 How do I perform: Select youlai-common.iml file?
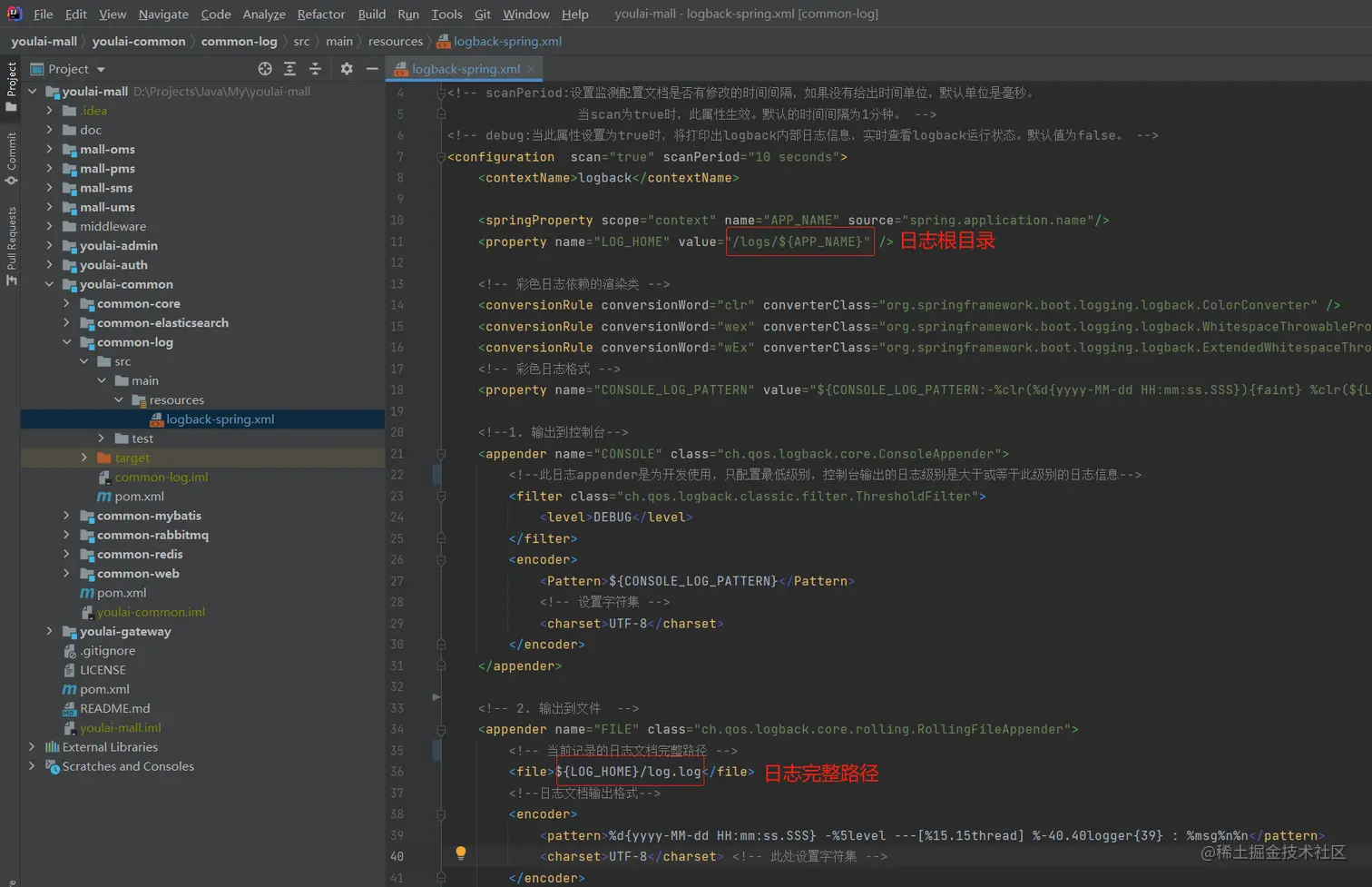[151, 612]
